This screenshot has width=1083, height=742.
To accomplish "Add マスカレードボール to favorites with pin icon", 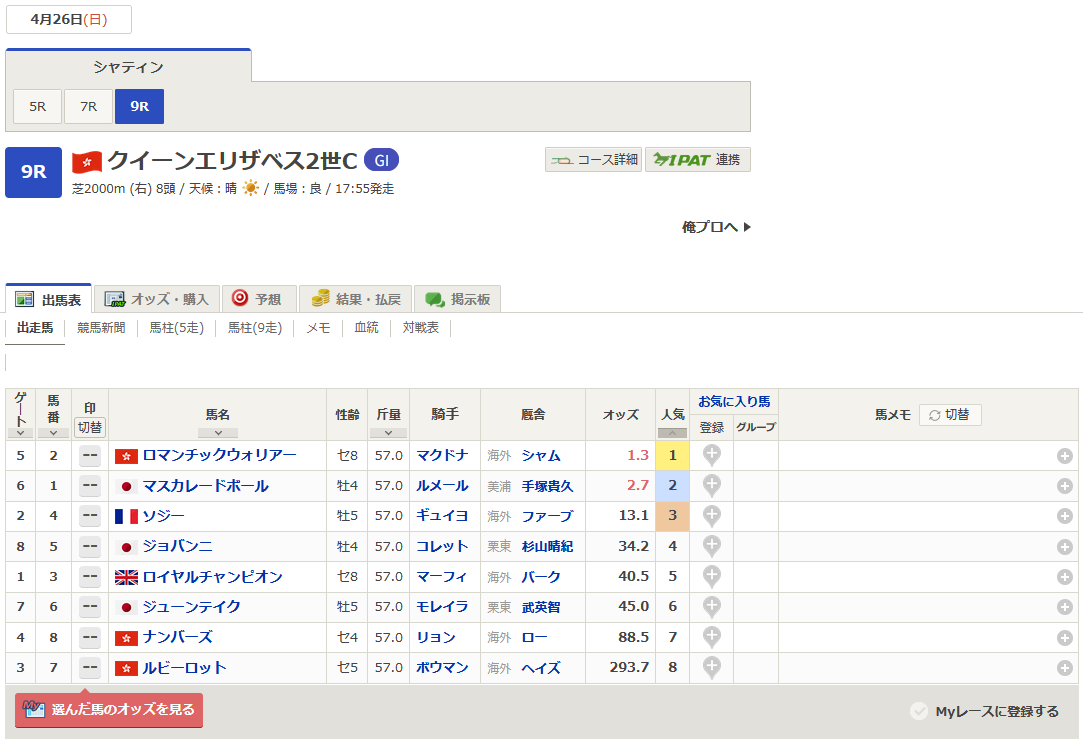I will pos(711,486).
